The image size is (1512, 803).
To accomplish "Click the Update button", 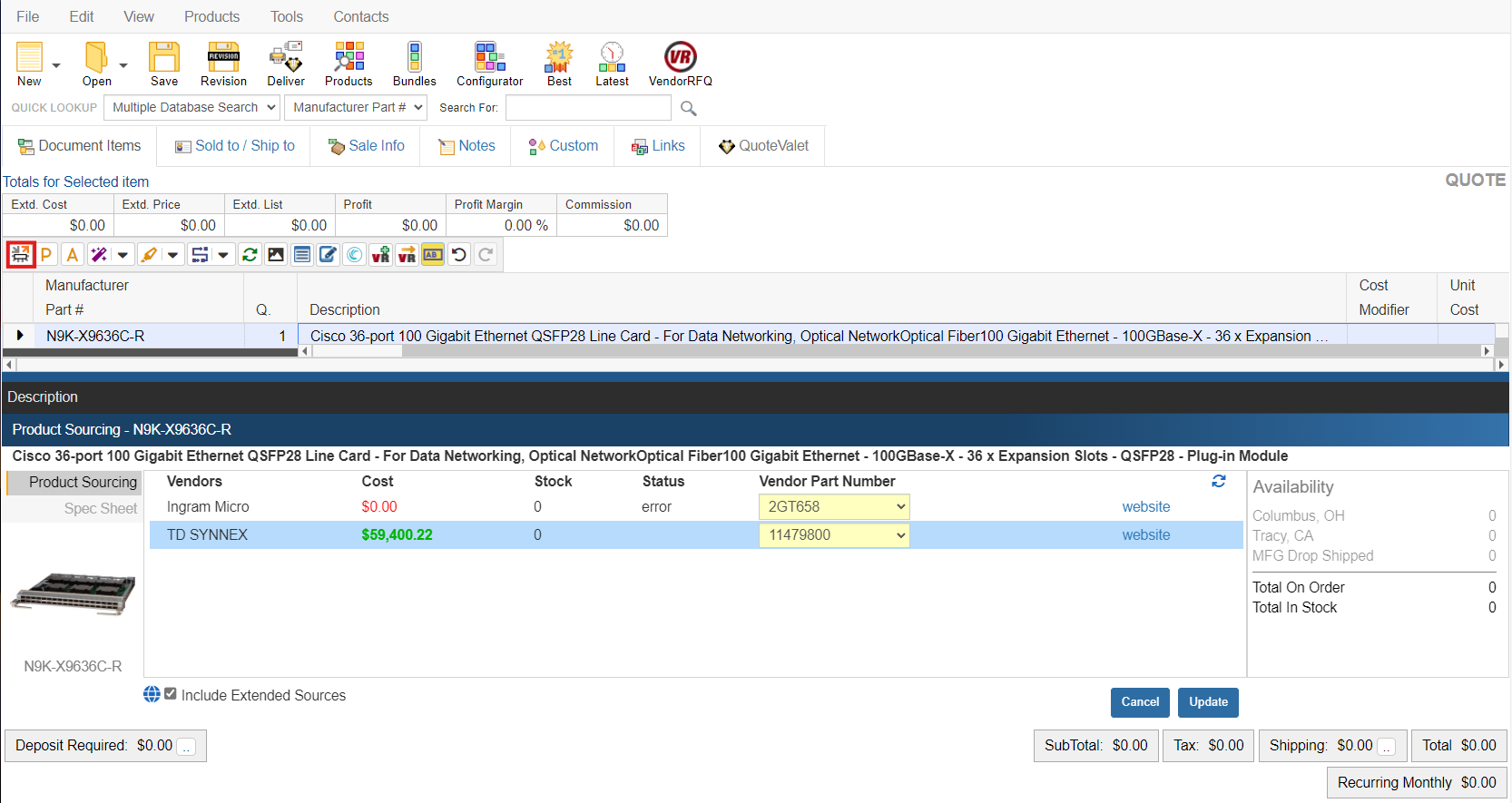I will tap(1209, 702).
